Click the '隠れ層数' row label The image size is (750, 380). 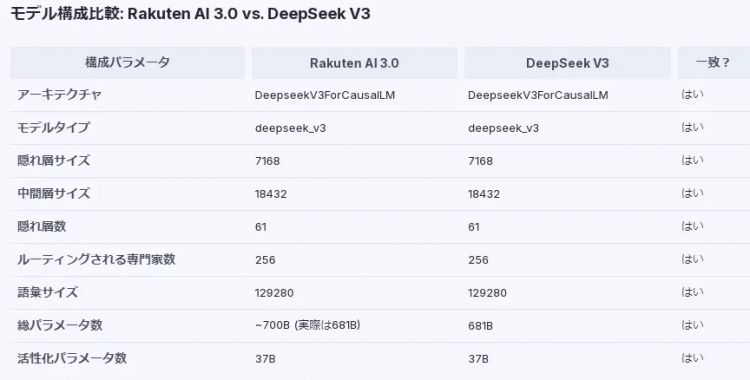[42, 227]
